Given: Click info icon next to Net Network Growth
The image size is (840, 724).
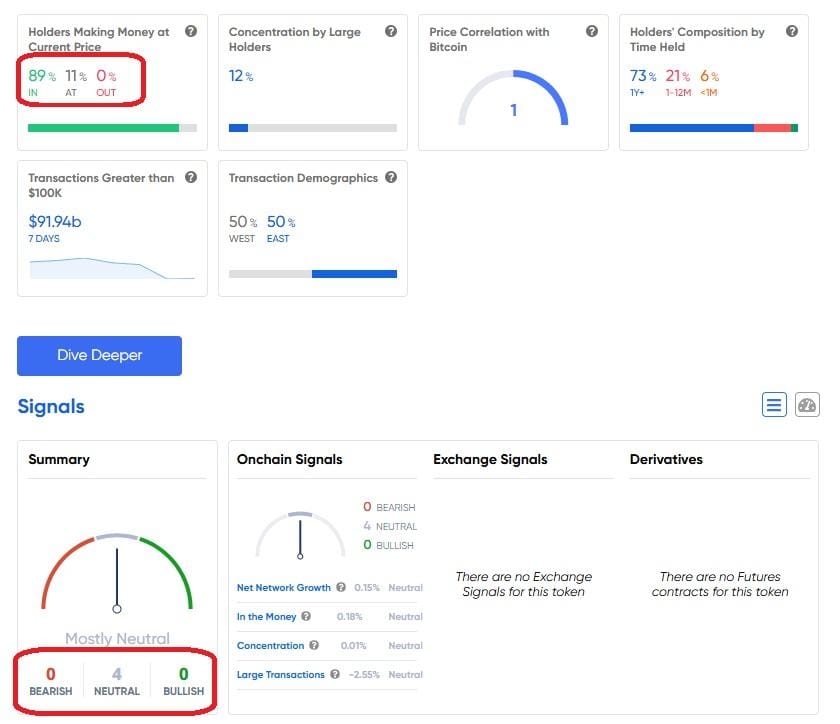Looking at the screenshot, I should (x=341, y=588).
